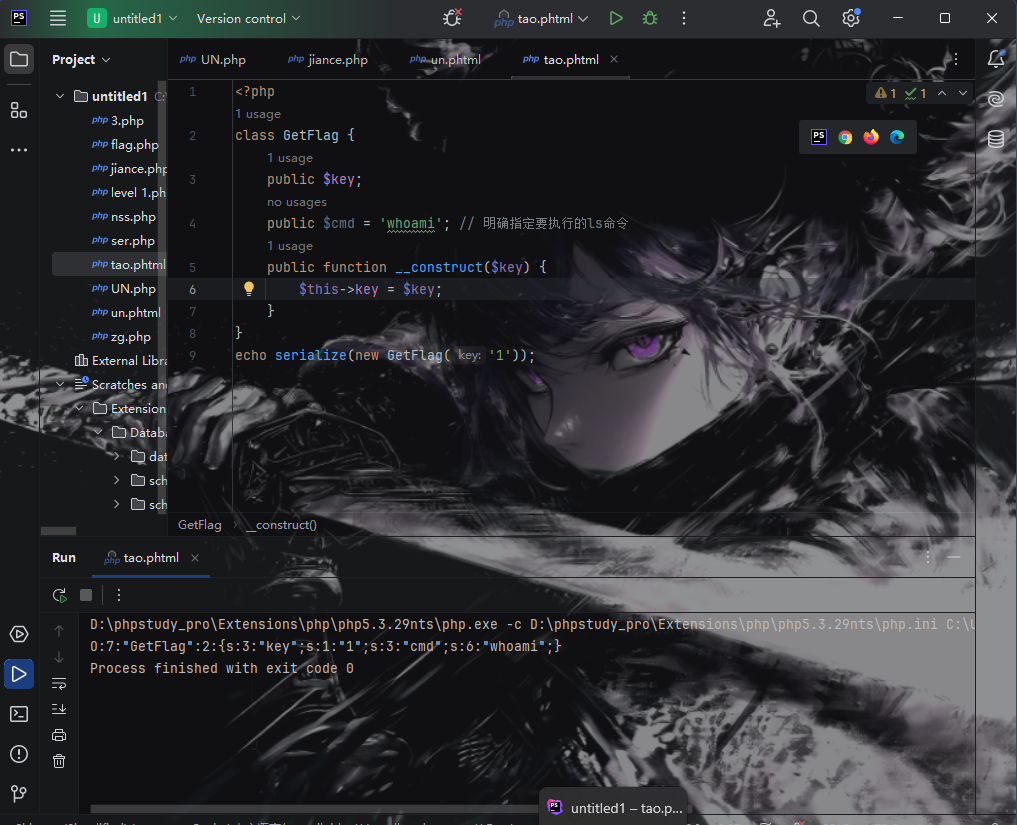Open the Terminal tool window

19,713
